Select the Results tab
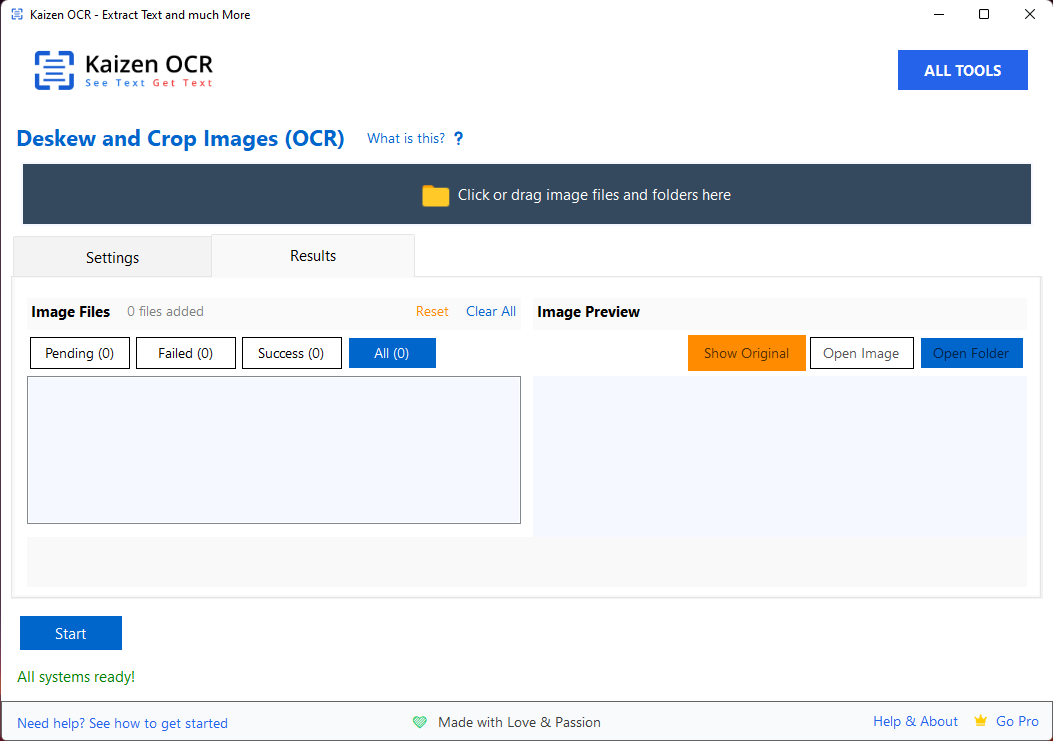Viewport: 1053px width, 741px height. [313, 256]
